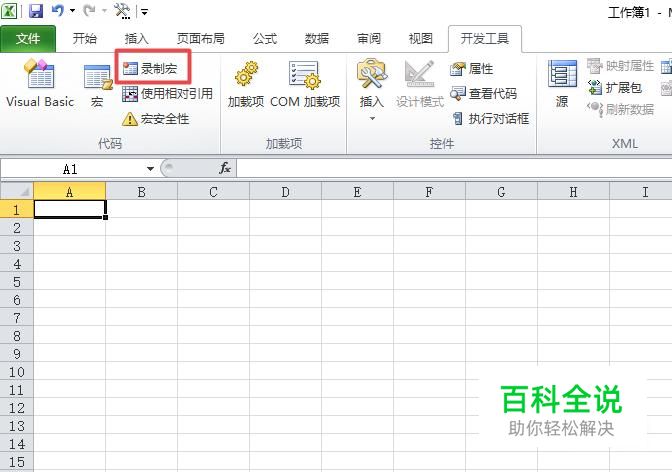This screenshot has width=672, height=472.
Task: Switch to the 审阅 tab
Action: tap(369, 39)
